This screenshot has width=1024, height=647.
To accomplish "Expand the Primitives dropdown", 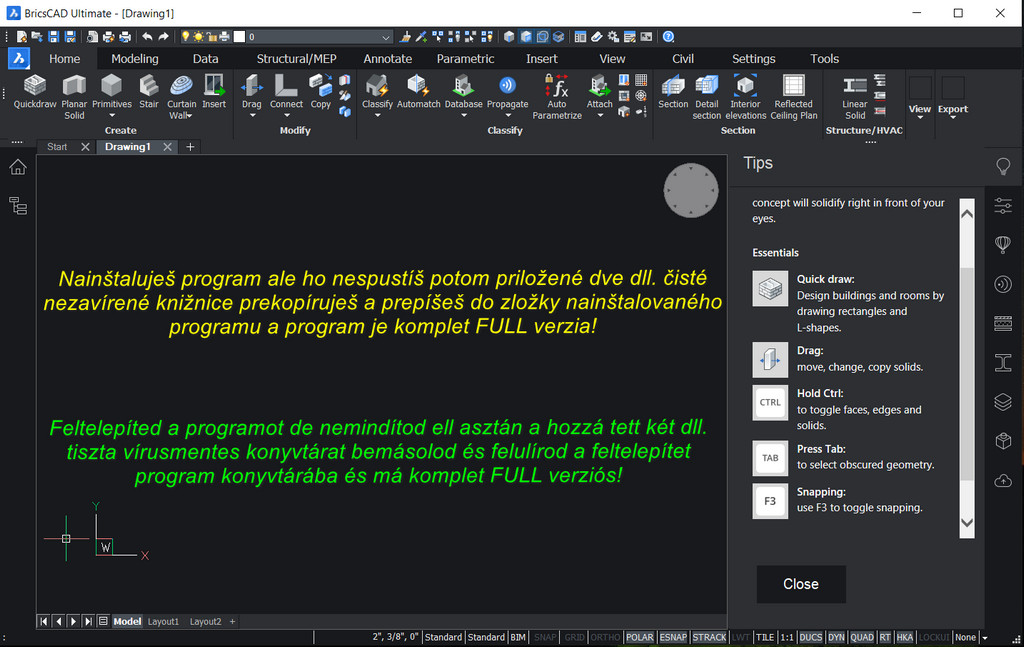I will 112,116.
